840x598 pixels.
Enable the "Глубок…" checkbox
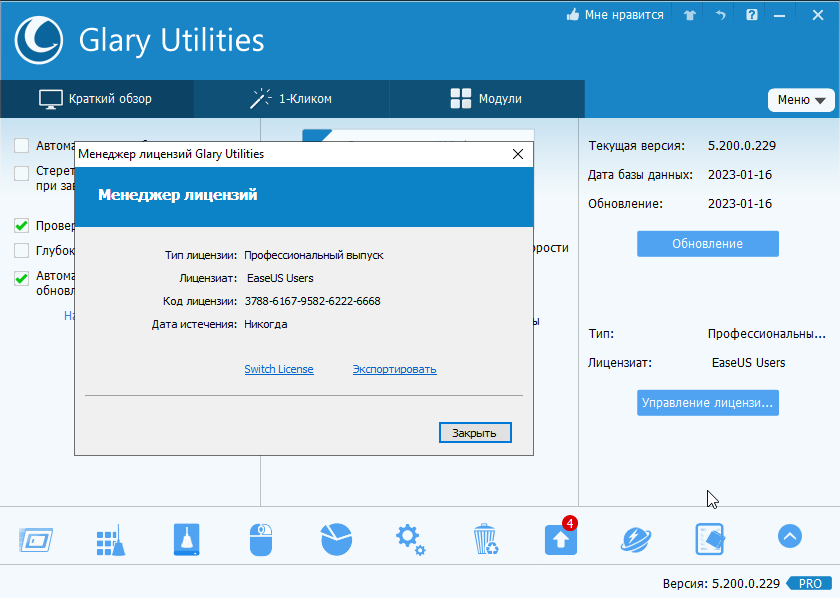pos(21,250)
